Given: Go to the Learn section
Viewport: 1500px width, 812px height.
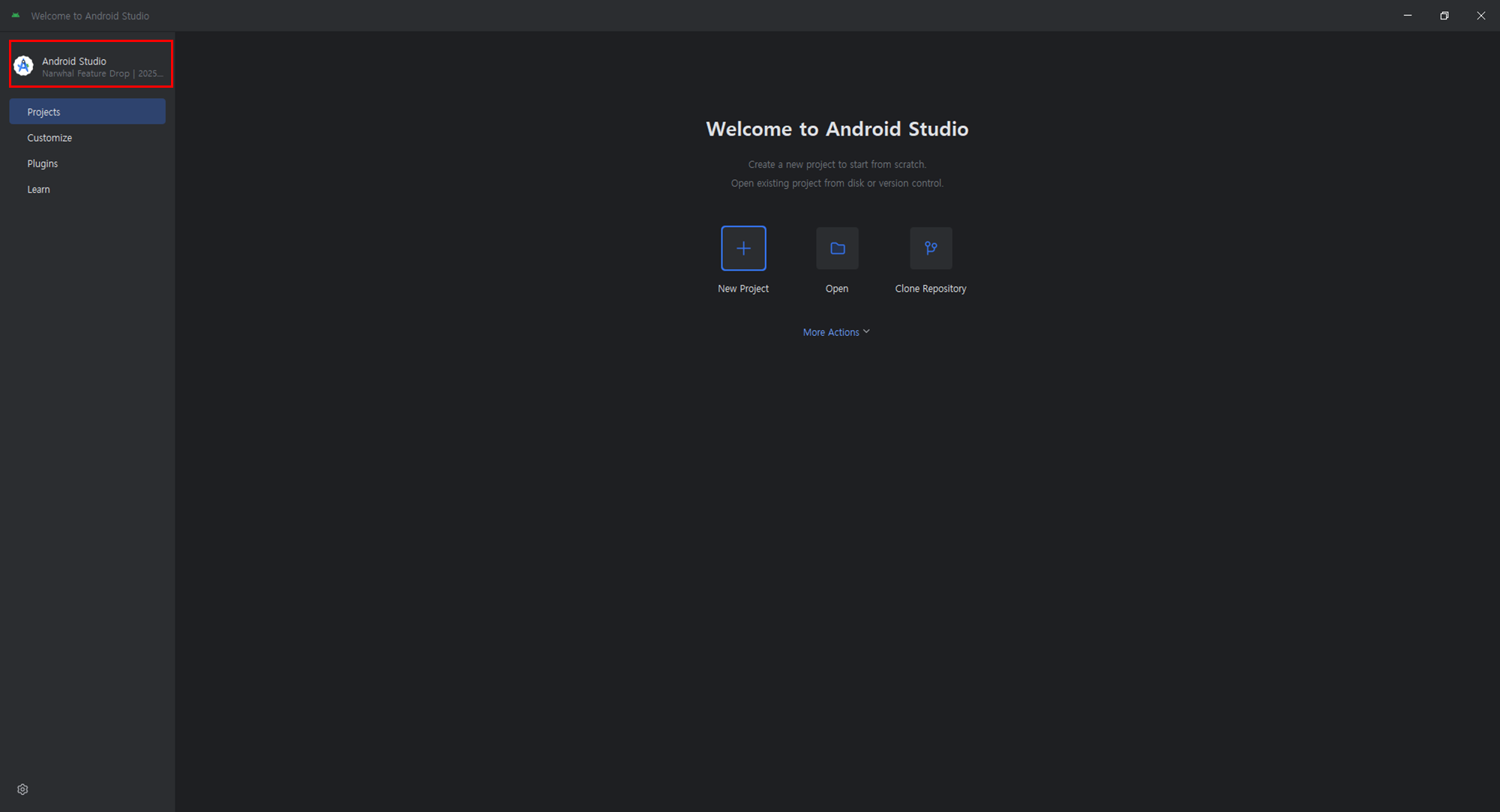Looking at the screenshot, I should tap(39, 190).
